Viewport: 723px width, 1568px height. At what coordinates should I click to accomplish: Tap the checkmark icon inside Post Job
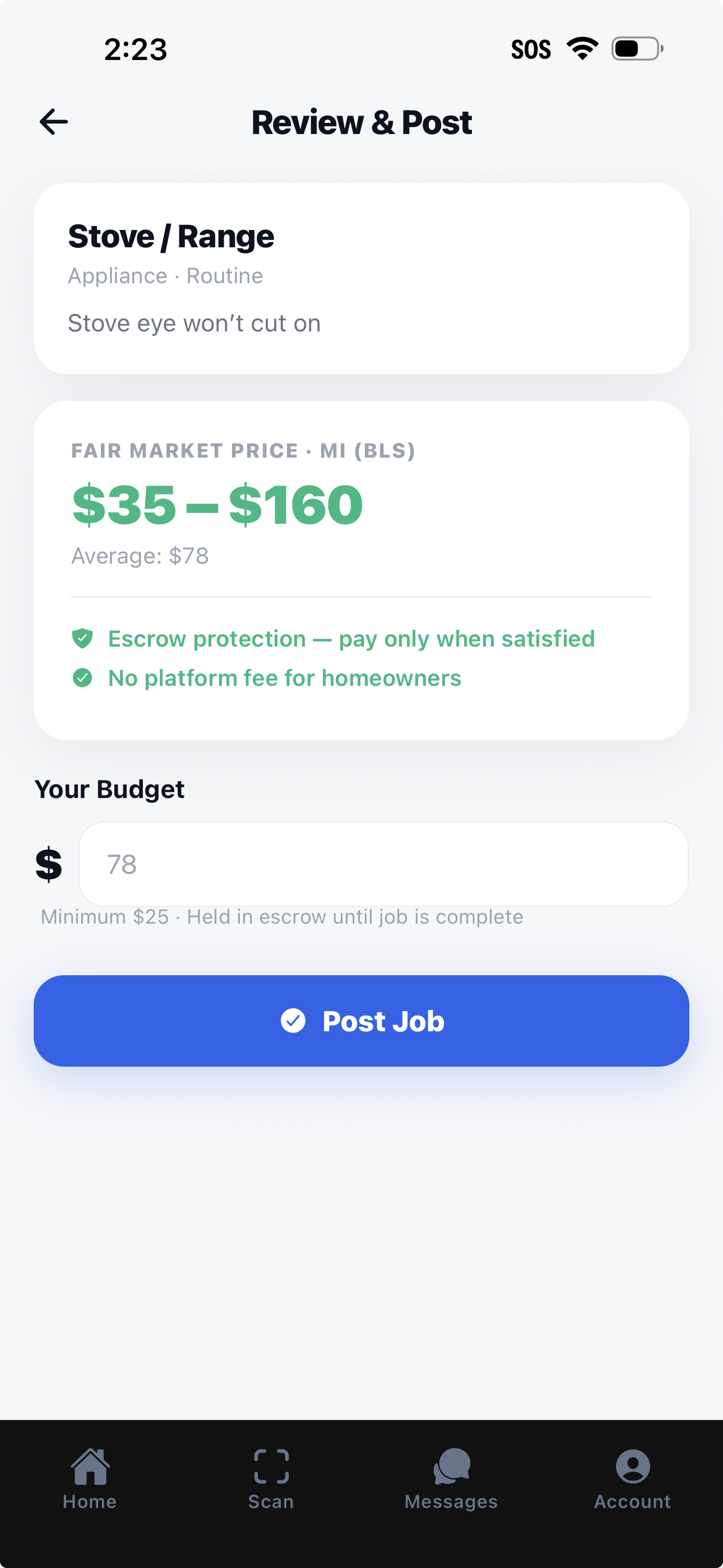point(293,1021)
